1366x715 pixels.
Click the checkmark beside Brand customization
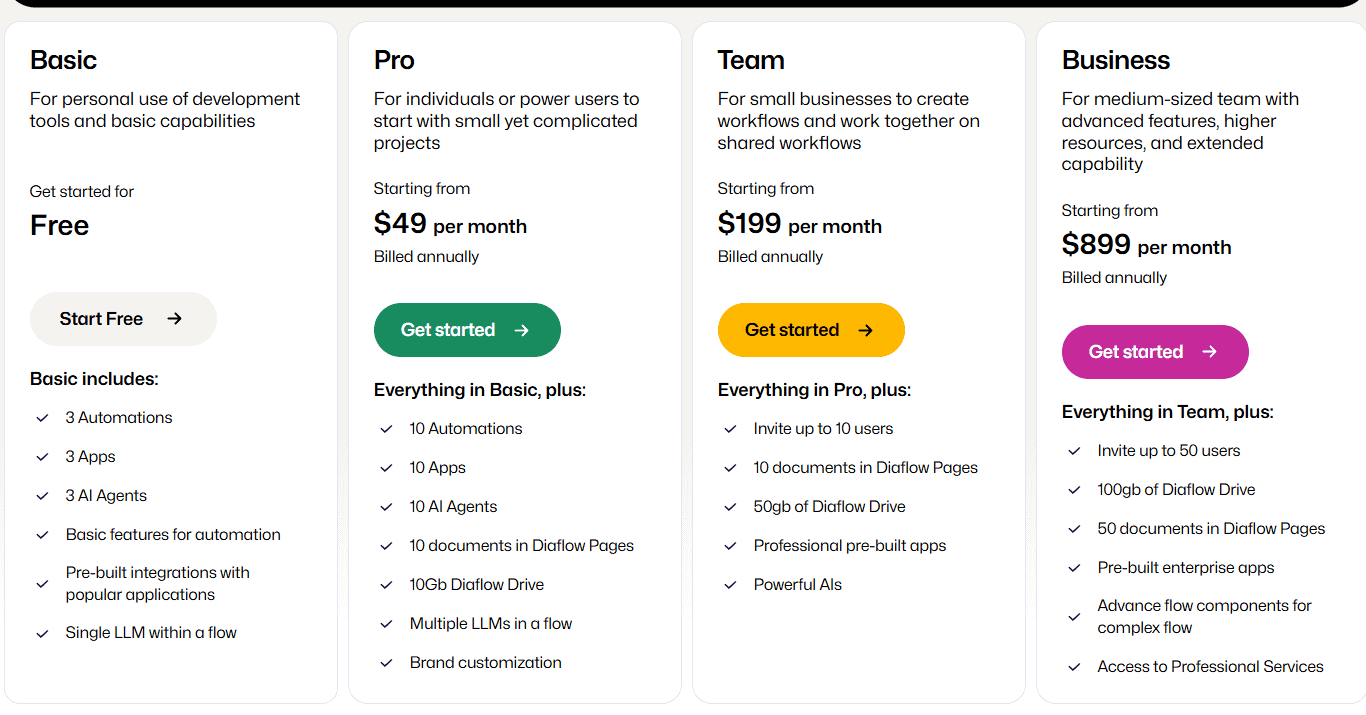pyautogui.click(x=386, y=662)
